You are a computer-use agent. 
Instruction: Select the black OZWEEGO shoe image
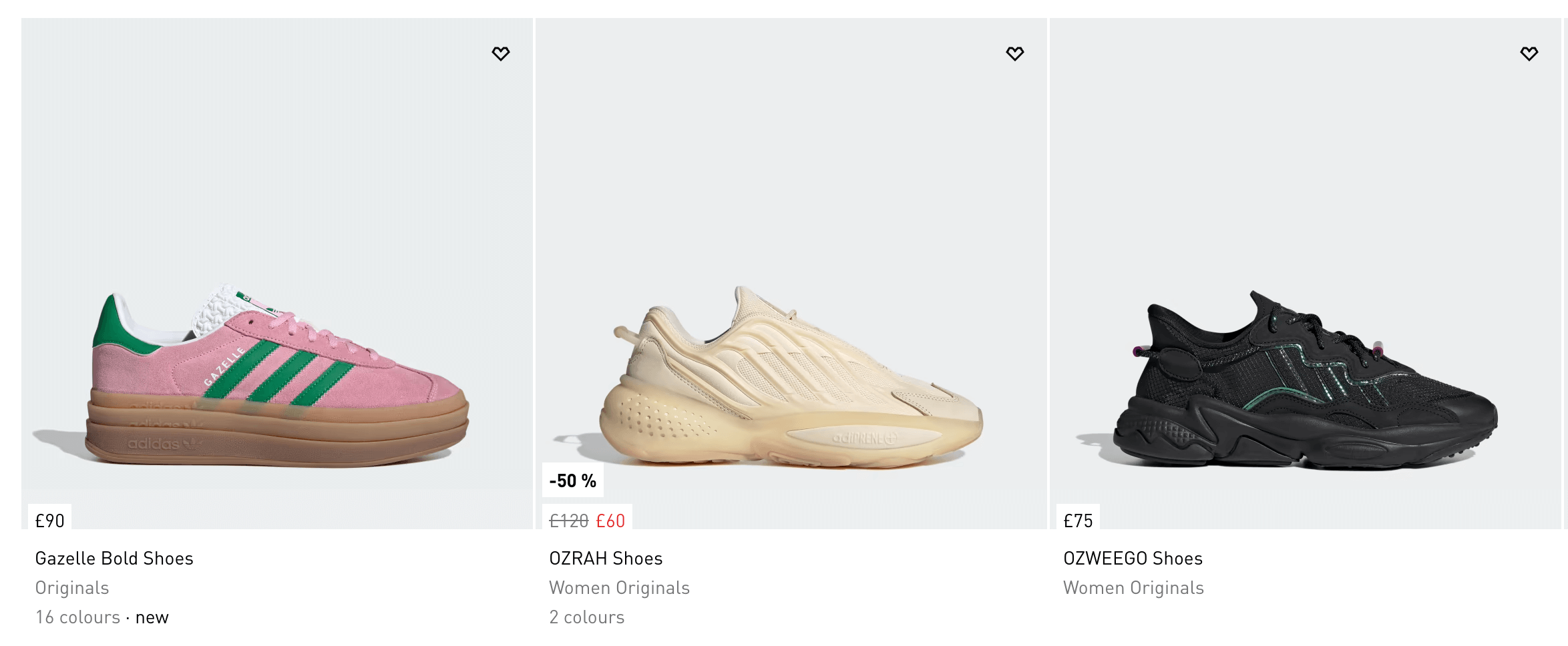tap(1306, 380)
